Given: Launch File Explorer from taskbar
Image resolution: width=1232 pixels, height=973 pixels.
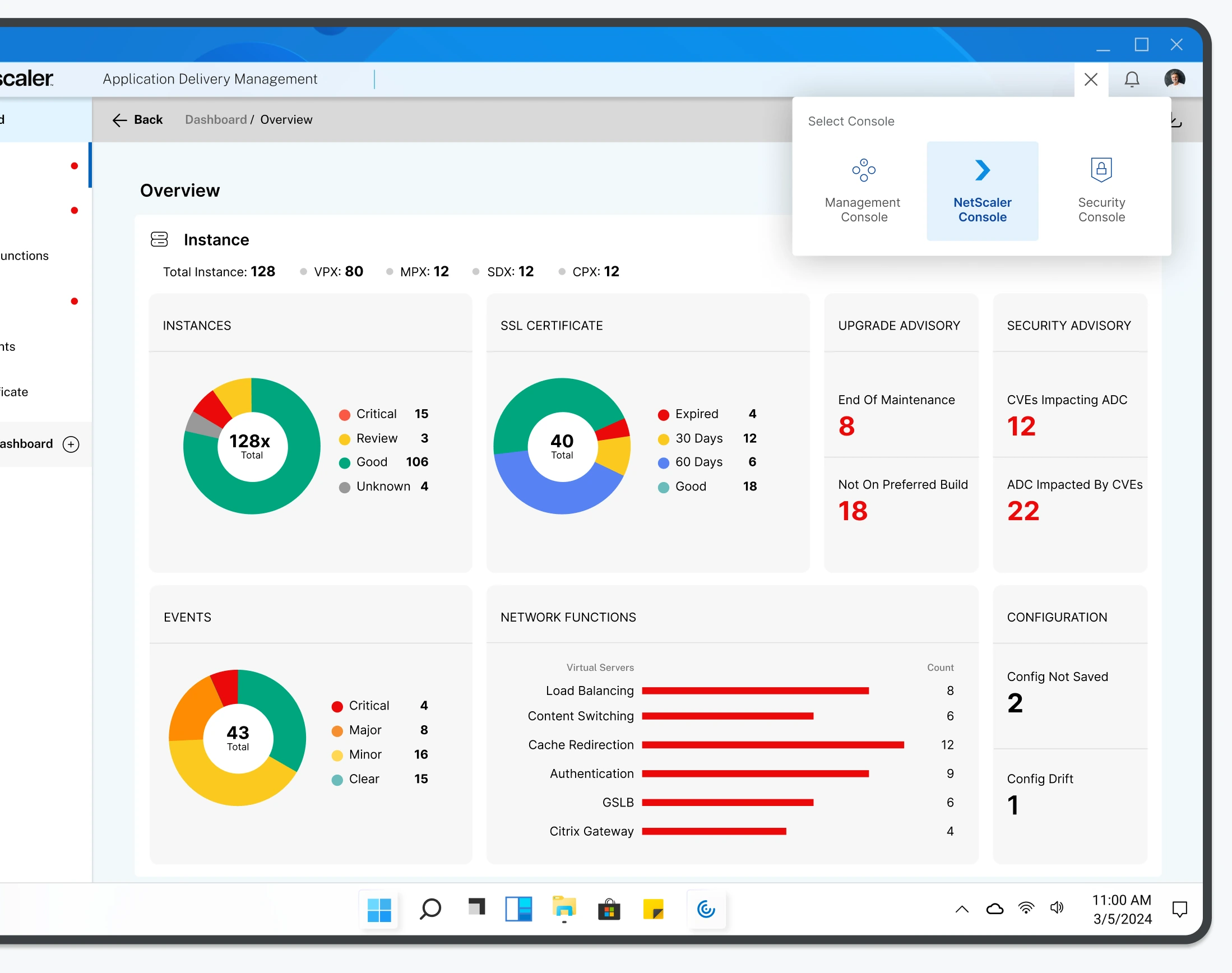Looking at the screenshot, I should click(x=564, y=908).
